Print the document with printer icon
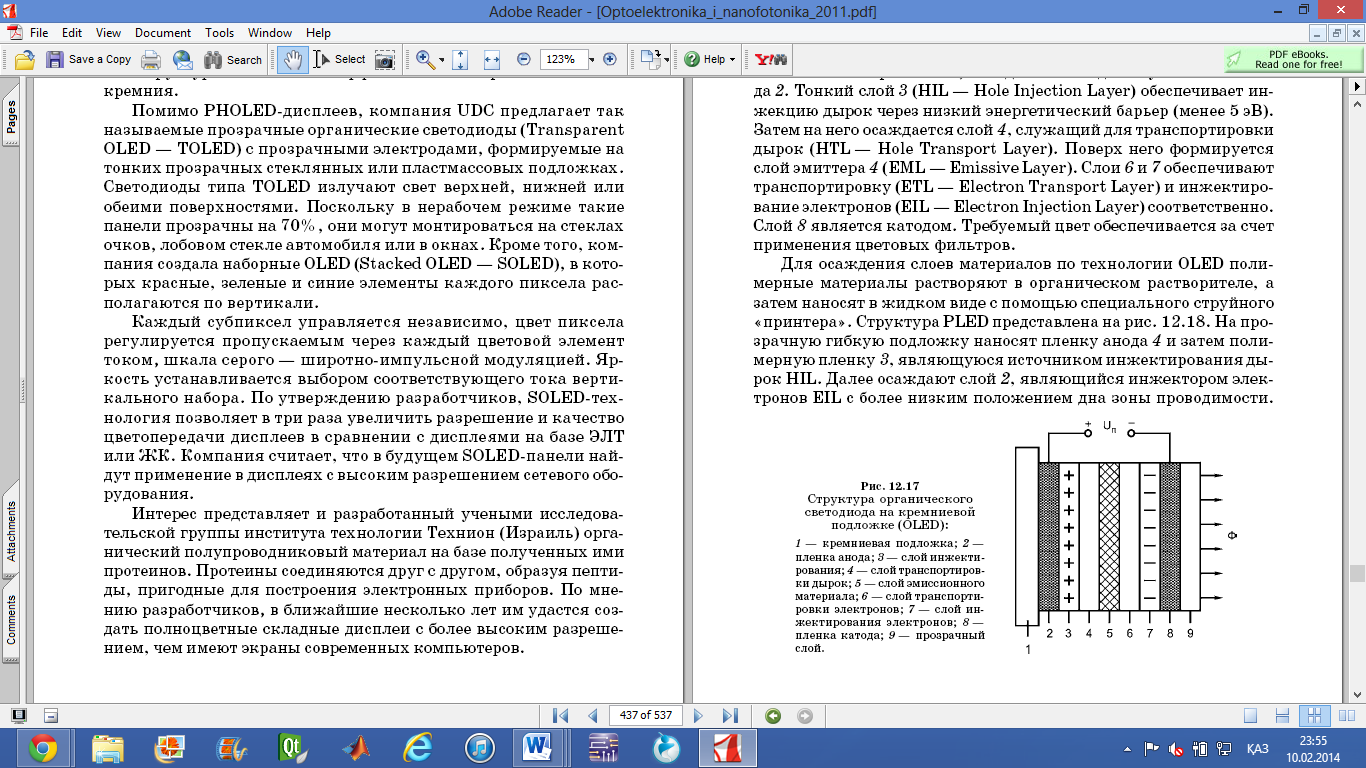 pos(151,59)
